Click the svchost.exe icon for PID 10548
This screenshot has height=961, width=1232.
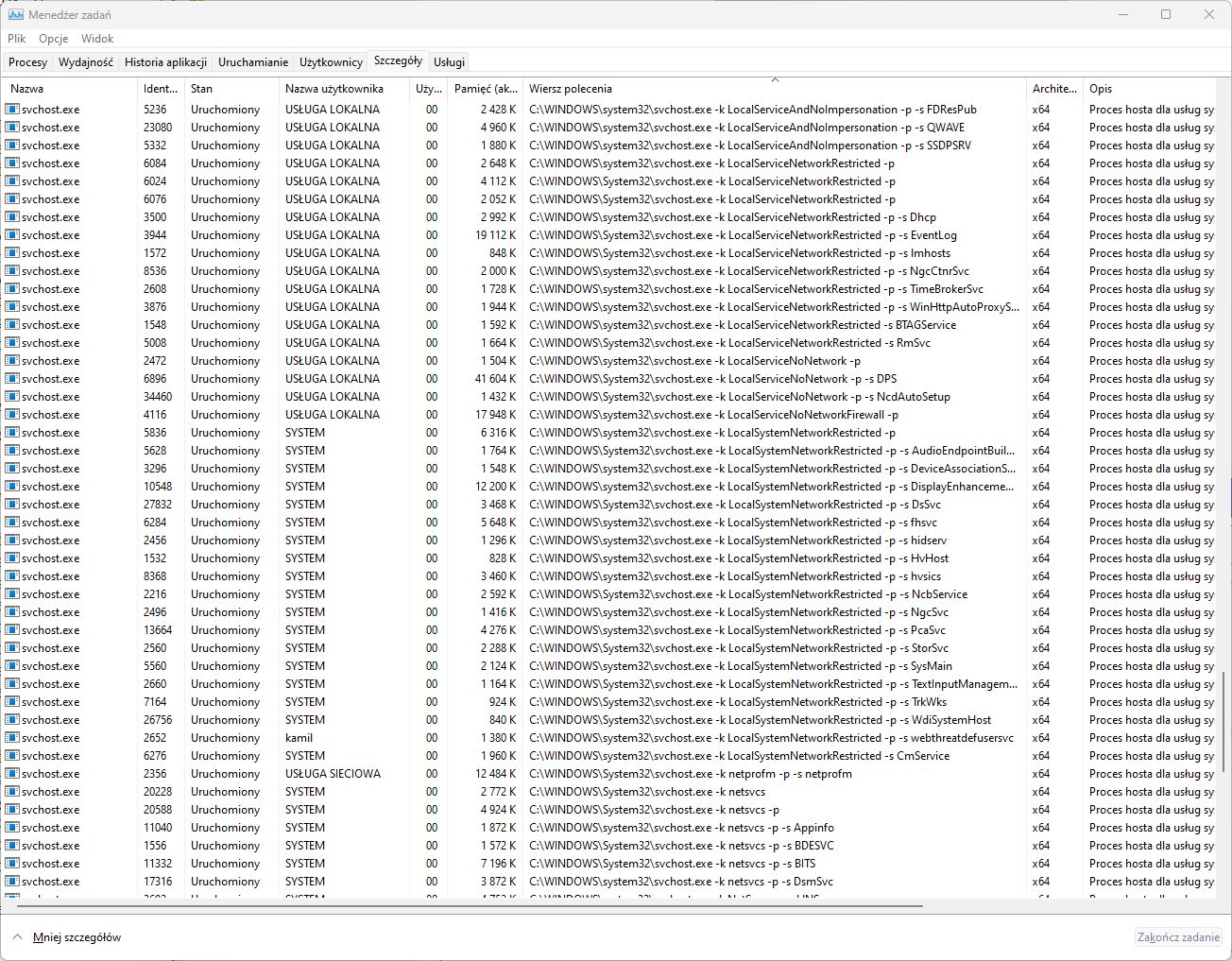tap(12, 487)
